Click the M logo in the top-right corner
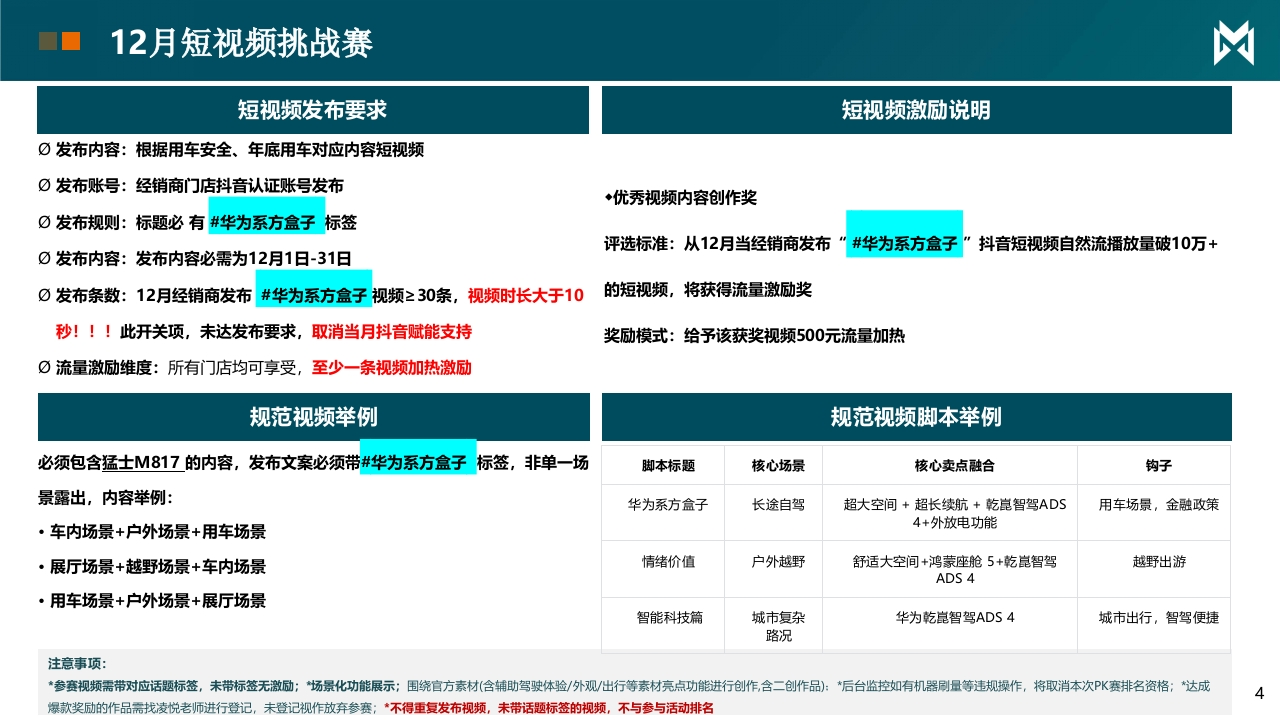The height and width of the screenshot is (720, 1280). [x=1233, y=43]
